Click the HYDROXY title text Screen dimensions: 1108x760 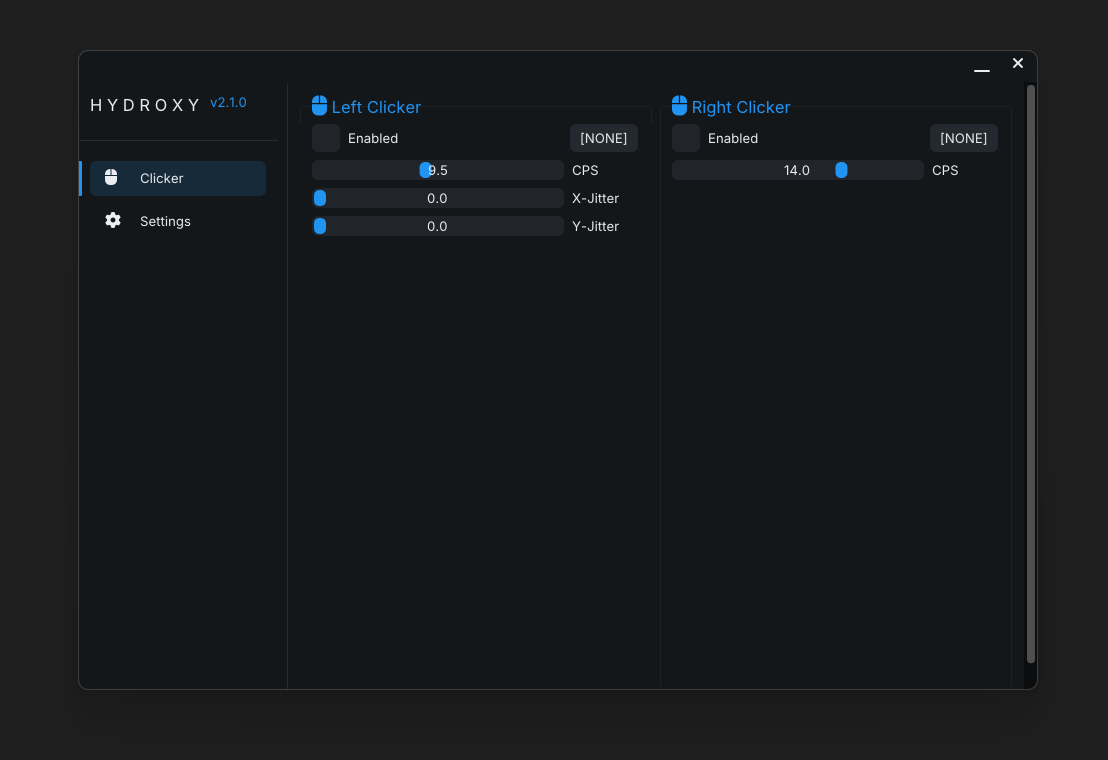pos(146,104)
